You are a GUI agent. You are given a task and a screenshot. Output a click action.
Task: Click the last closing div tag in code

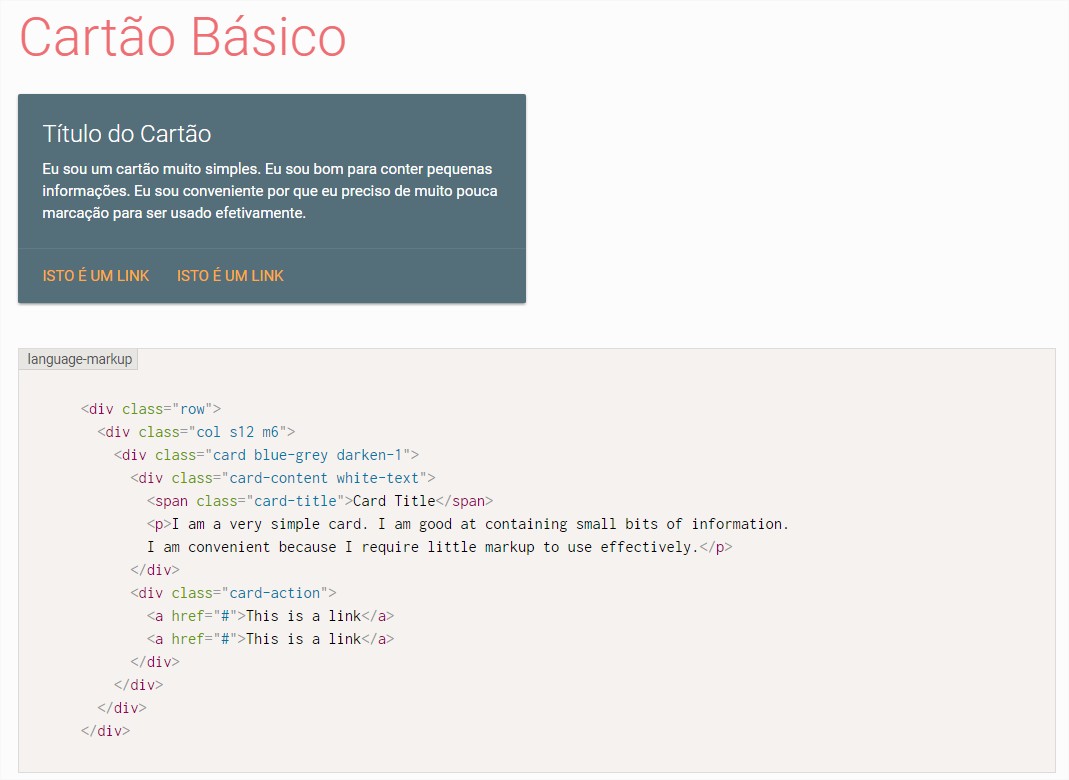pos(106,731)
